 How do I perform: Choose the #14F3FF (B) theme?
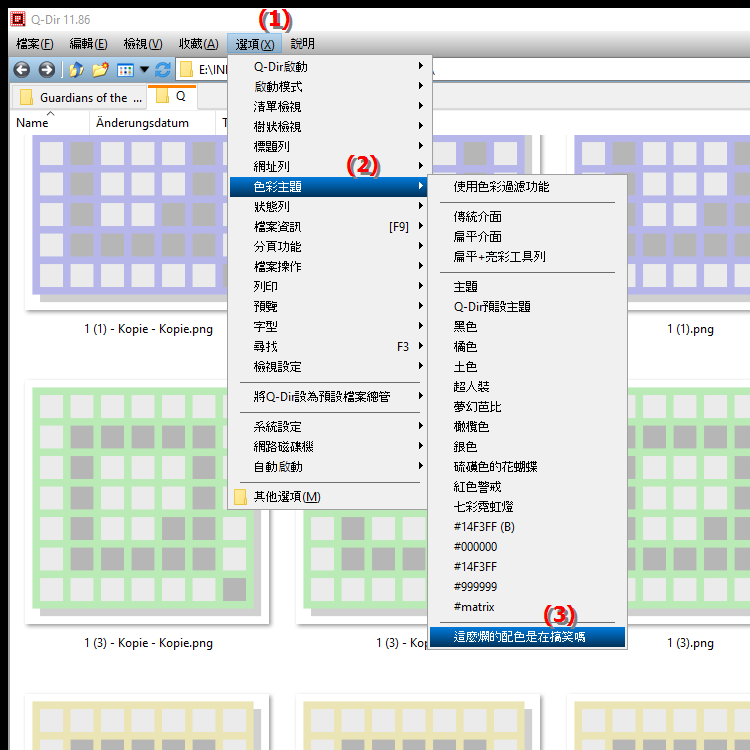click(527, 527)
